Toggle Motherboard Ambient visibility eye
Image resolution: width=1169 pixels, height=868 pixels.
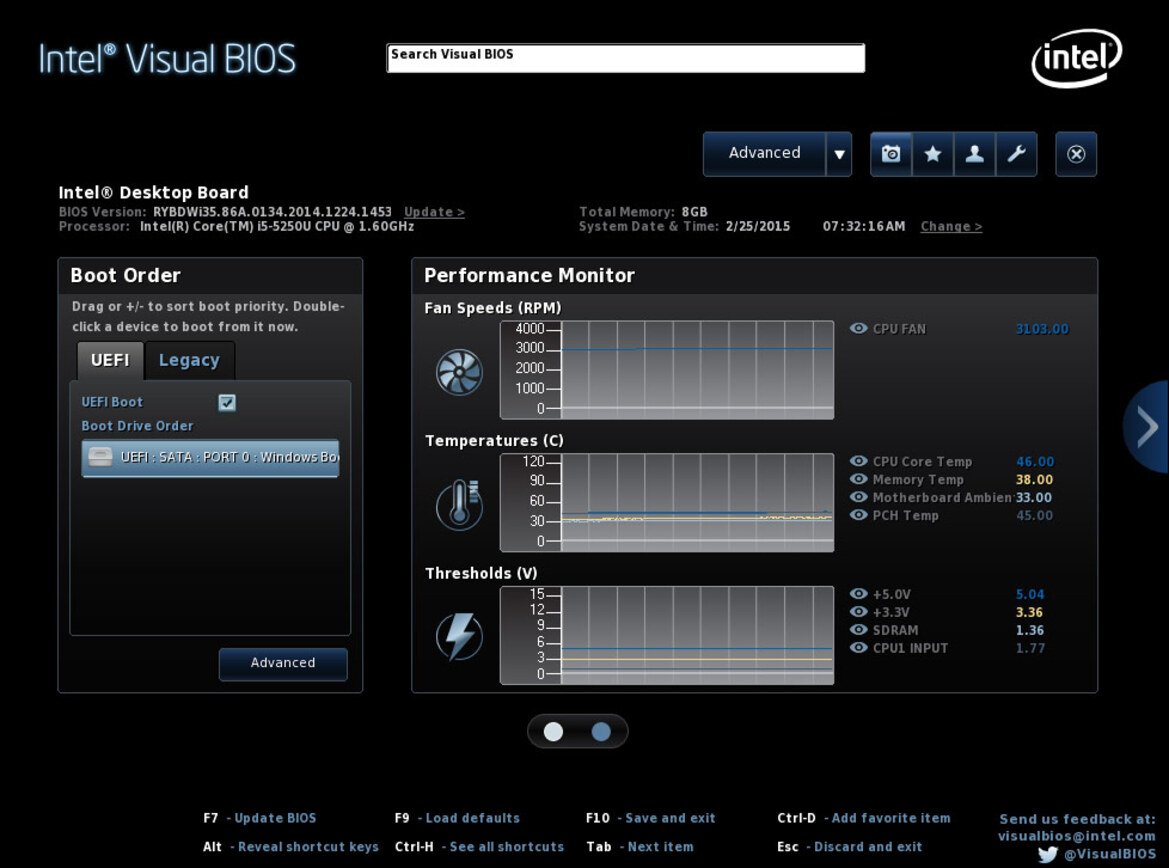pyautogui.click(x=858, y=497)
